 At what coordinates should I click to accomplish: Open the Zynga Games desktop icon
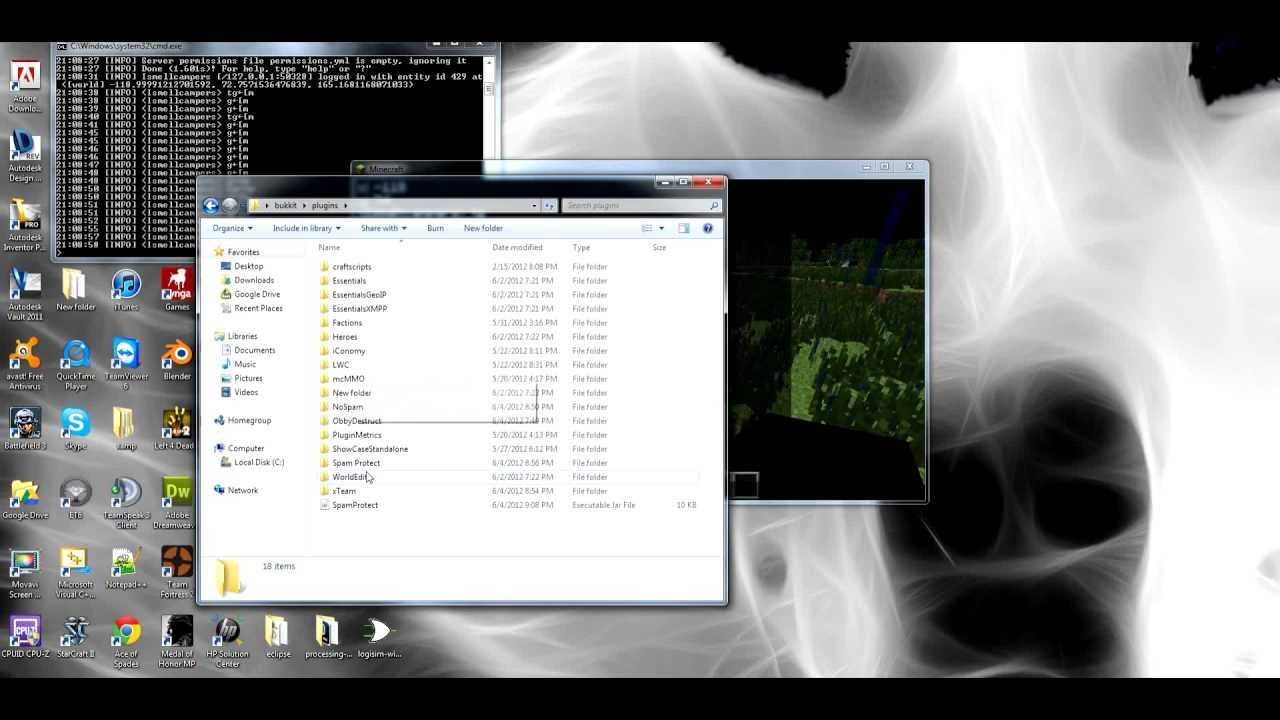coord(177,290)
